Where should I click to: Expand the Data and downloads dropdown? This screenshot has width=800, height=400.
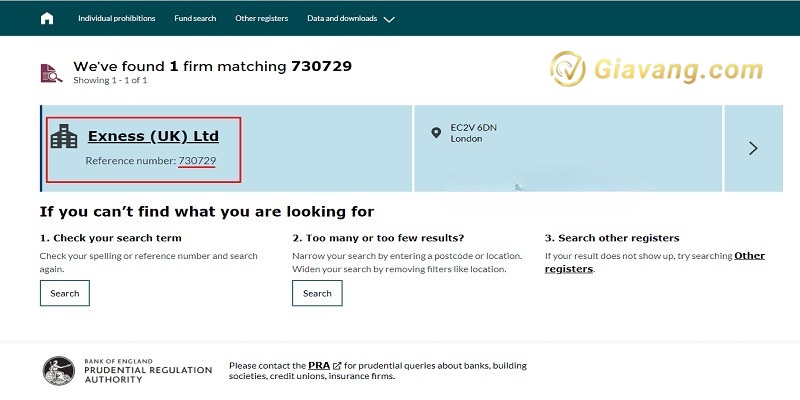[351, 18]
